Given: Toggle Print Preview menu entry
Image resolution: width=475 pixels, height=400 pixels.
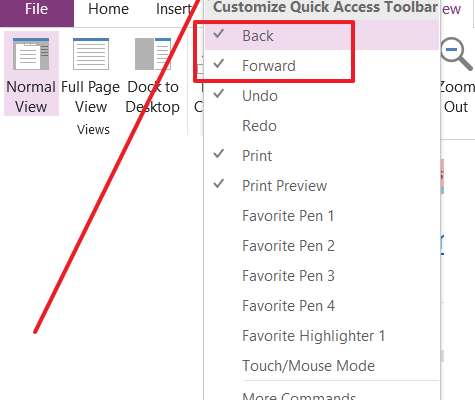Looking at the screenshot, I should click(322, 185).
